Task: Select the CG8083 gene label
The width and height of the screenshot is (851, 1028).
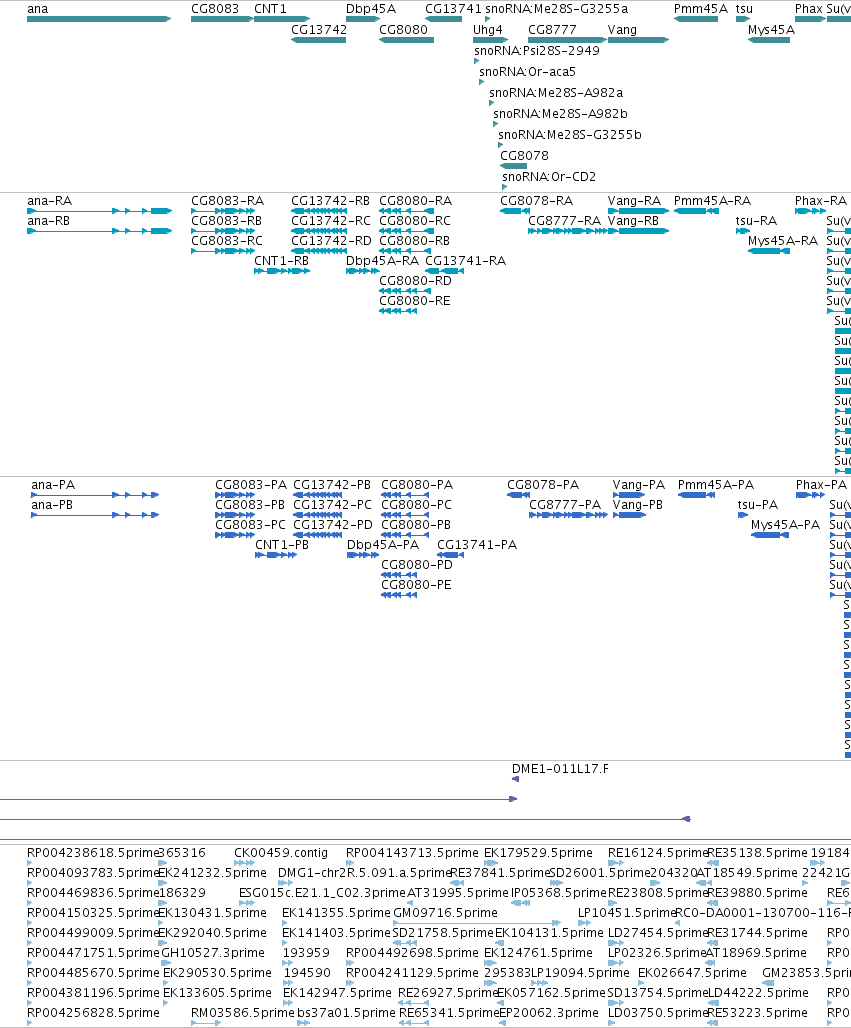Action: click(x=215, y=9)
